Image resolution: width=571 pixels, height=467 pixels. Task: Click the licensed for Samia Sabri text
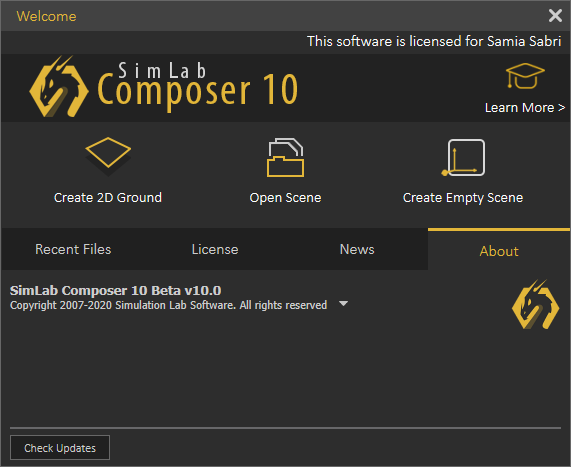coord(434,41)
